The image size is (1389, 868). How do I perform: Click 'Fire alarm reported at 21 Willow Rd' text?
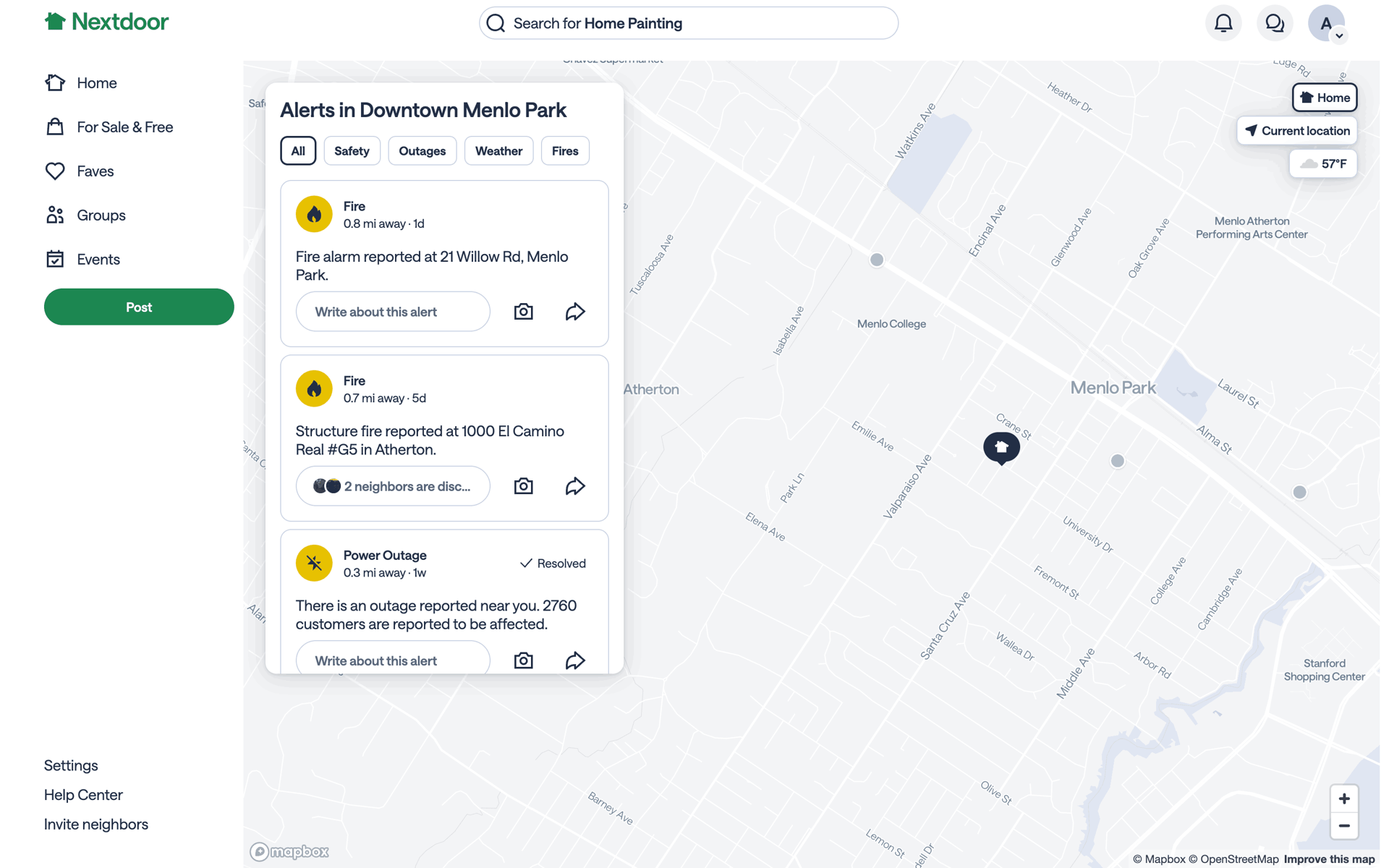click(432, 266)
